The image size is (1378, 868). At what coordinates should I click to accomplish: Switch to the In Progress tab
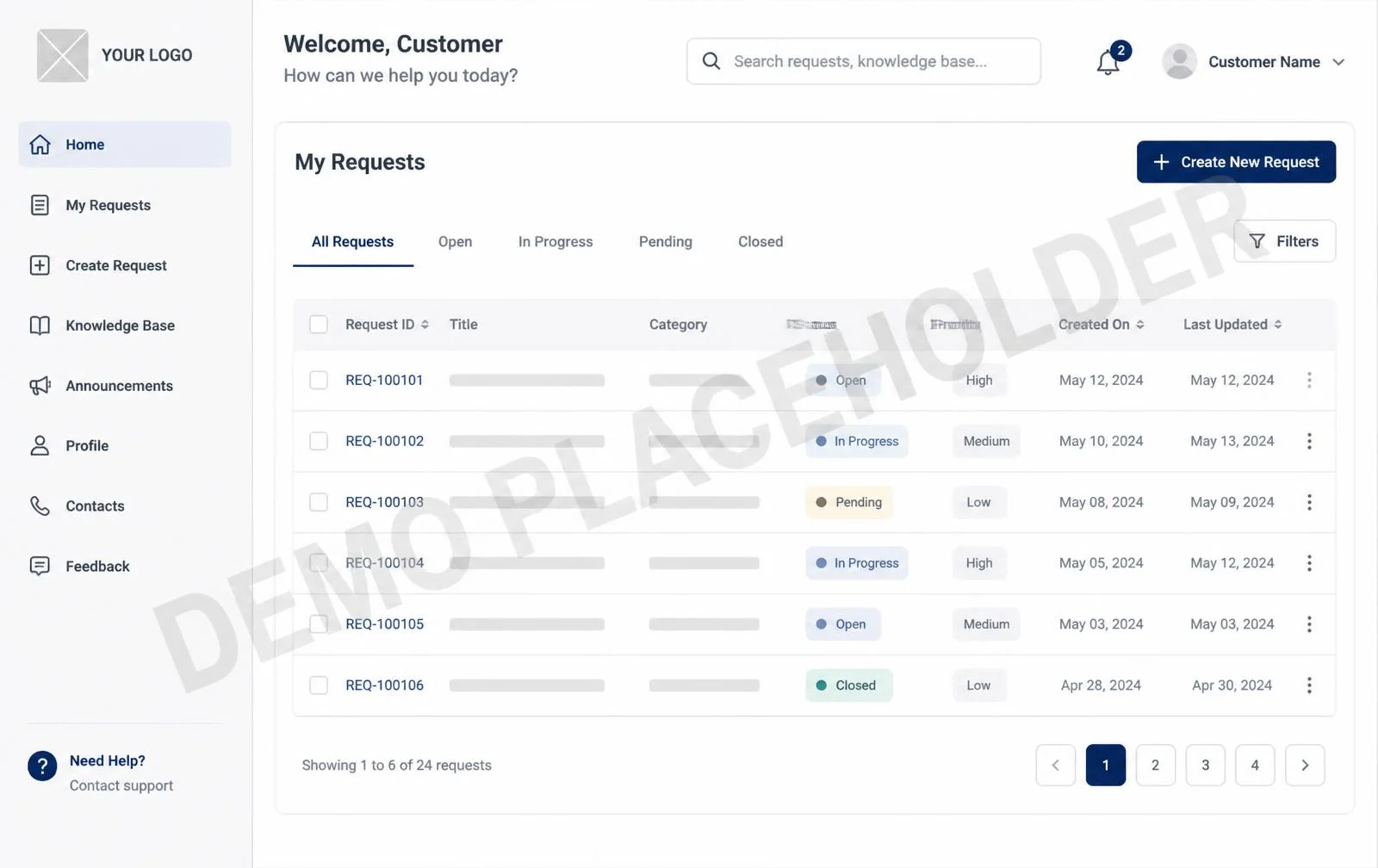pos(556,242)
